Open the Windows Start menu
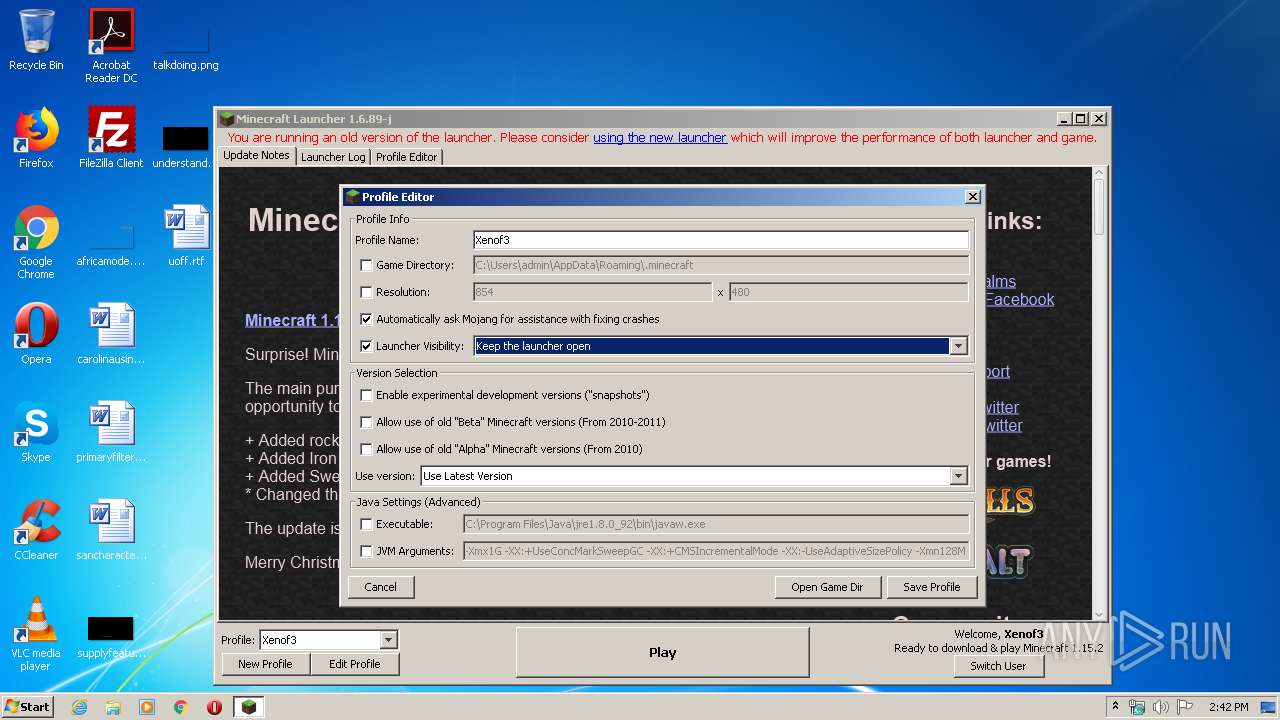 click(x=29, y=707)
